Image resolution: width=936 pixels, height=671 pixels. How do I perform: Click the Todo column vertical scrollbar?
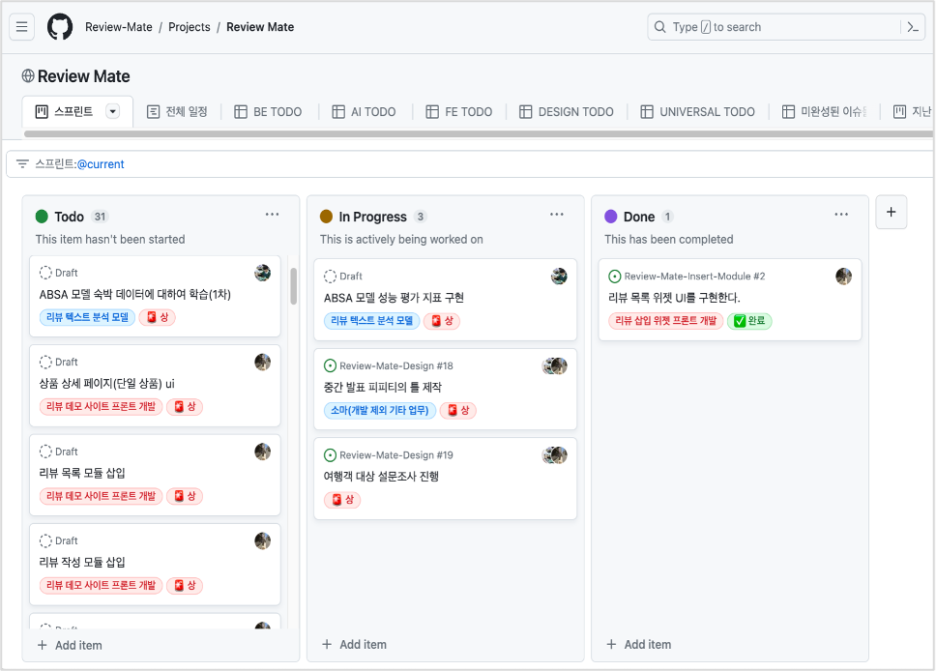pos(293,286)
